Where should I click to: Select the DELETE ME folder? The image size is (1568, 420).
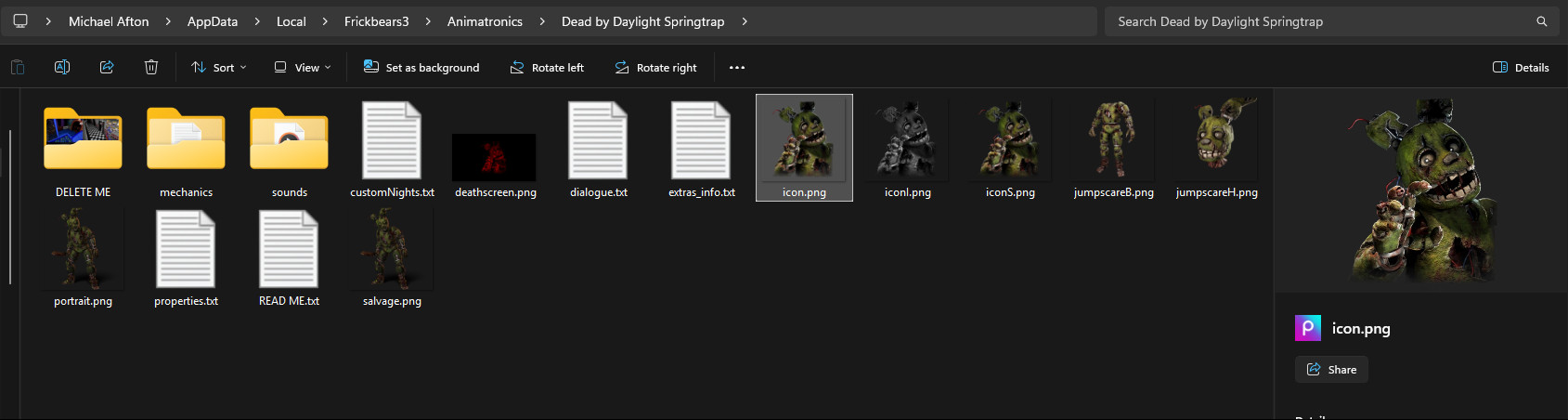(x=83, y=149)
